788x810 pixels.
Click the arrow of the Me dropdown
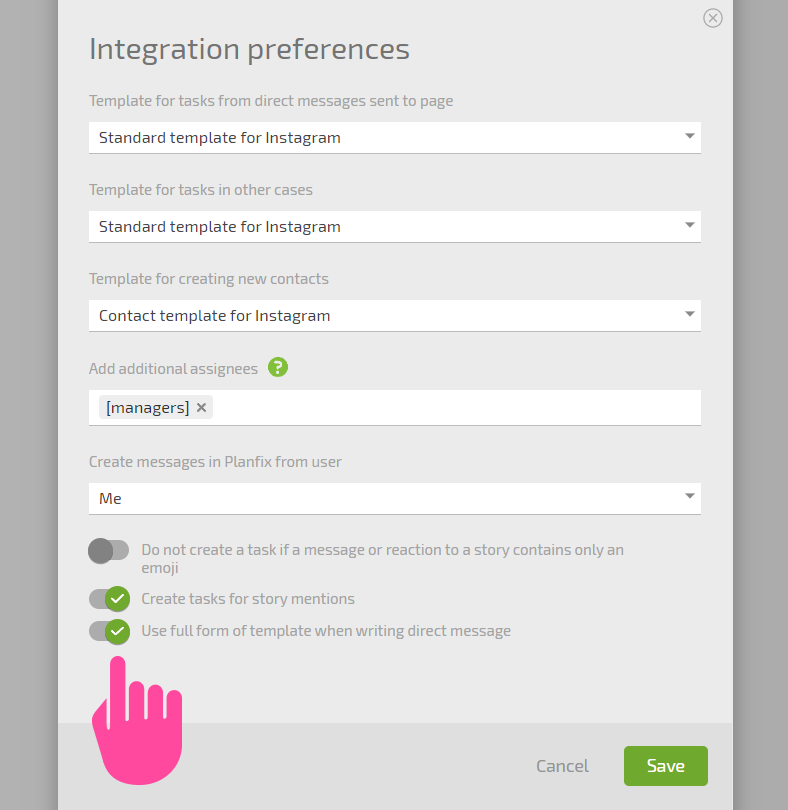(689, 496)
